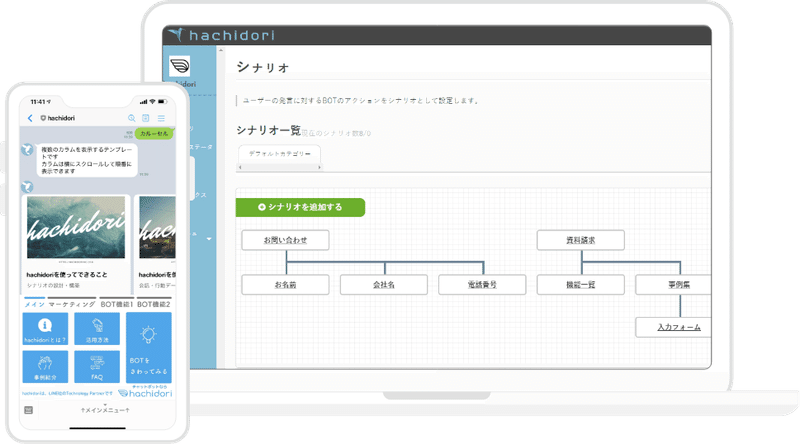Select the 'マーケティング' tab on phone menu
The height and width of the screenshot is (444, 800).
(x=72, y=304)
